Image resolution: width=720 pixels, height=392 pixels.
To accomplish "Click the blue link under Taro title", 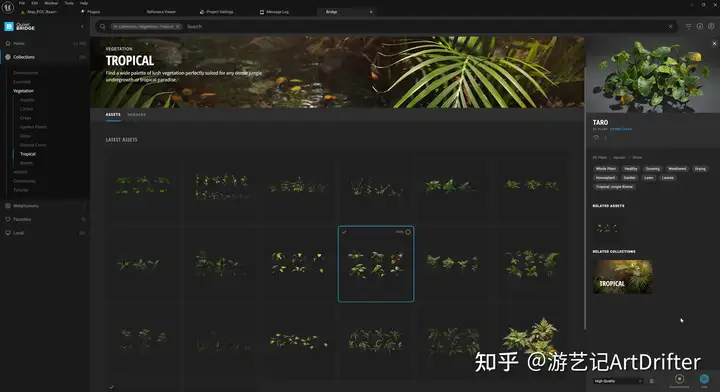I will click(621, 129).
